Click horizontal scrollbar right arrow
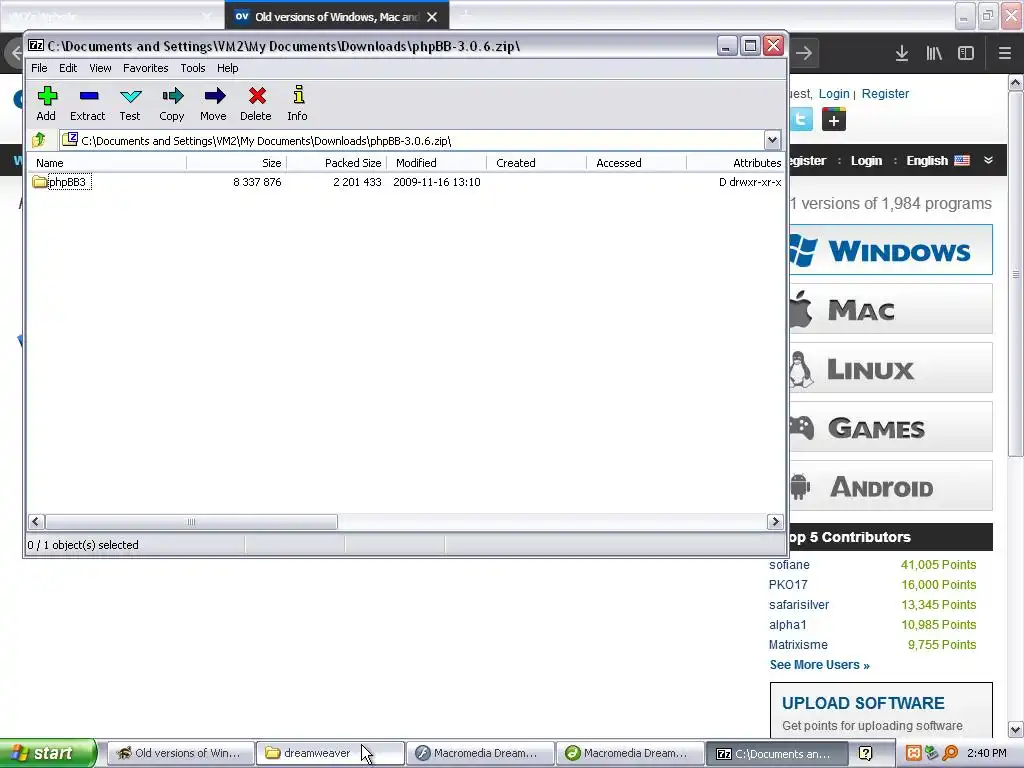The image size is (1024, 768). (x=775, y=522)
